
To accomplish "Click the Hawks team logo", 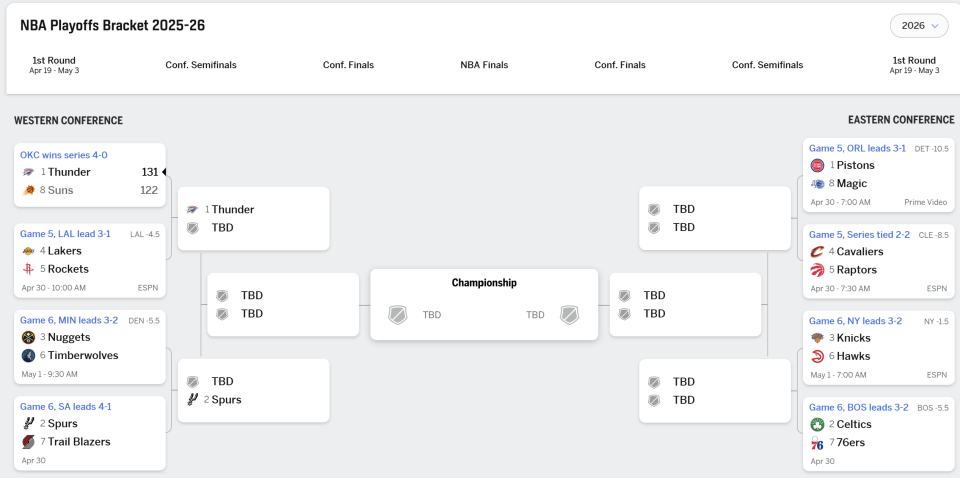I will pos(817,356).
